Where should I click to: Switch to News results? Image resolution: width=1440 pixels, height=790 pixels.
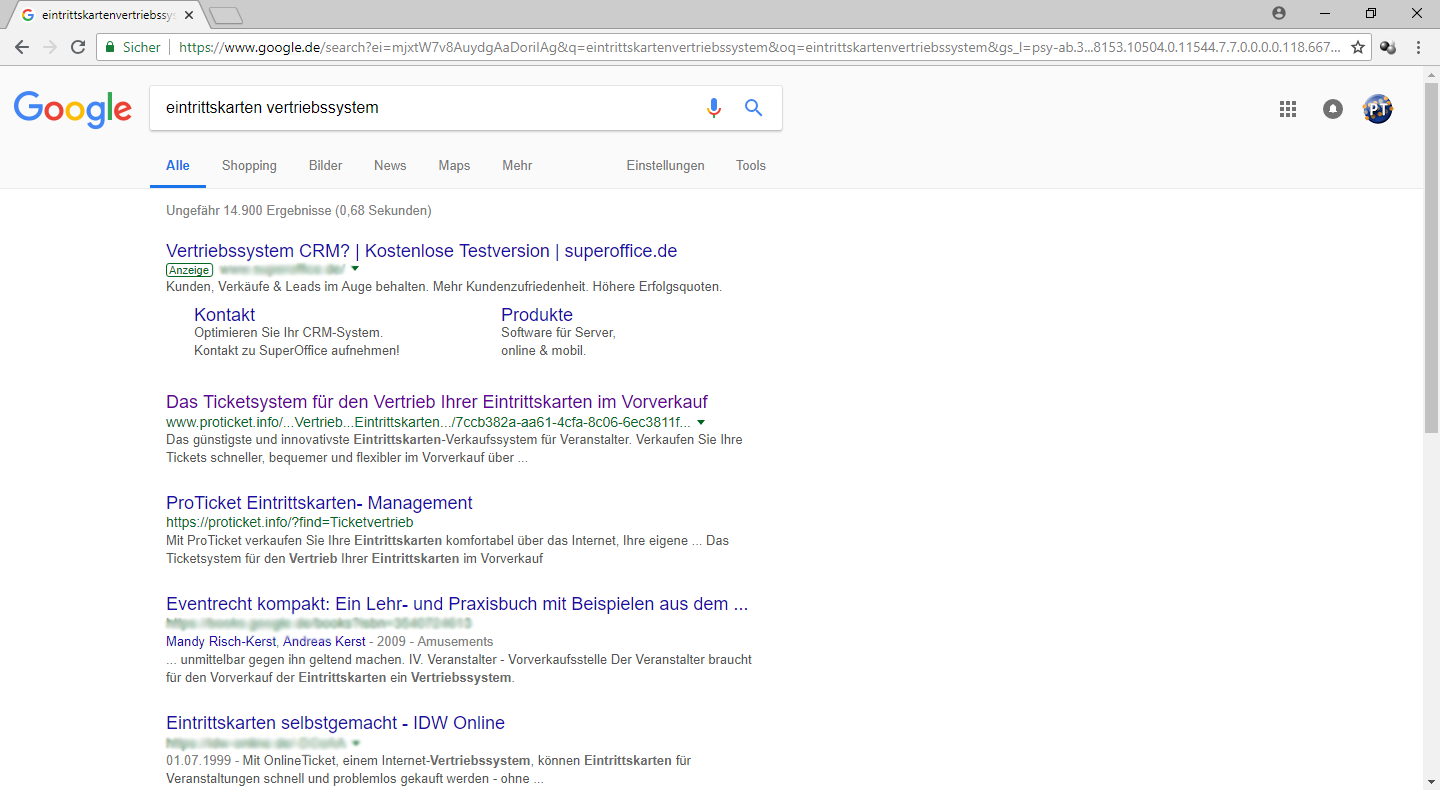click(390, 166)
